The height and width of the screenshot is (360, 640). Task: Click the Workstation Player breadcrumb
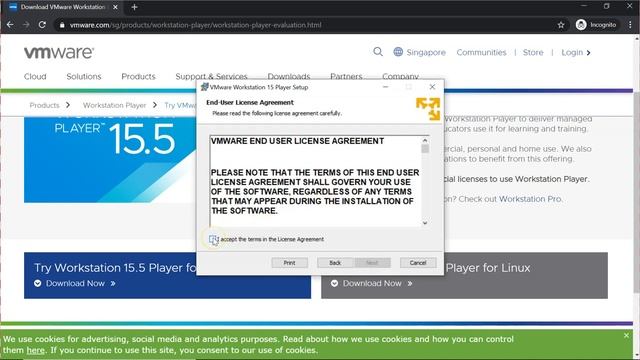coord(114,105)
